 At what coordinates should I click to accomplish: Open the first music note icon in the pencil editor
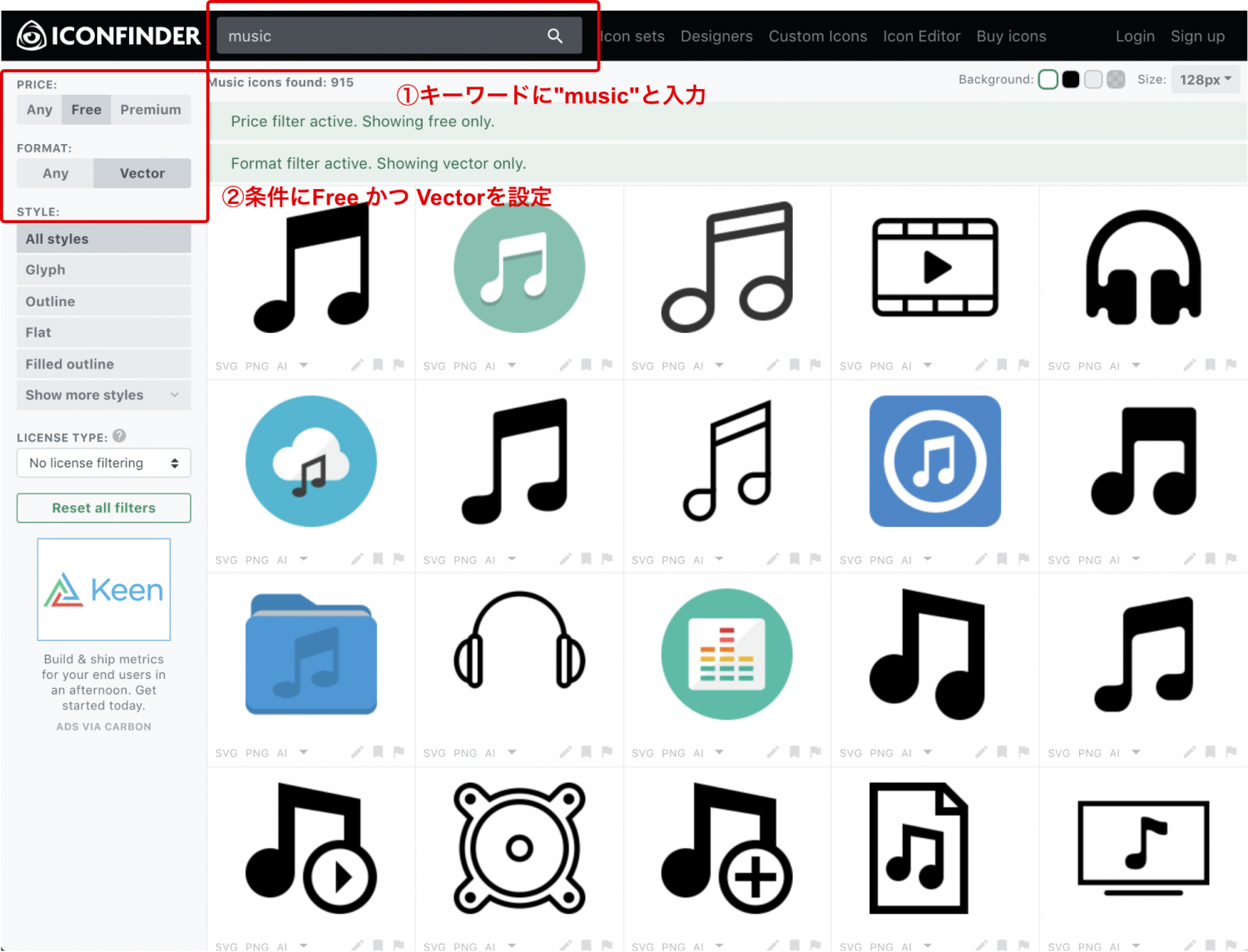(357, 364)
